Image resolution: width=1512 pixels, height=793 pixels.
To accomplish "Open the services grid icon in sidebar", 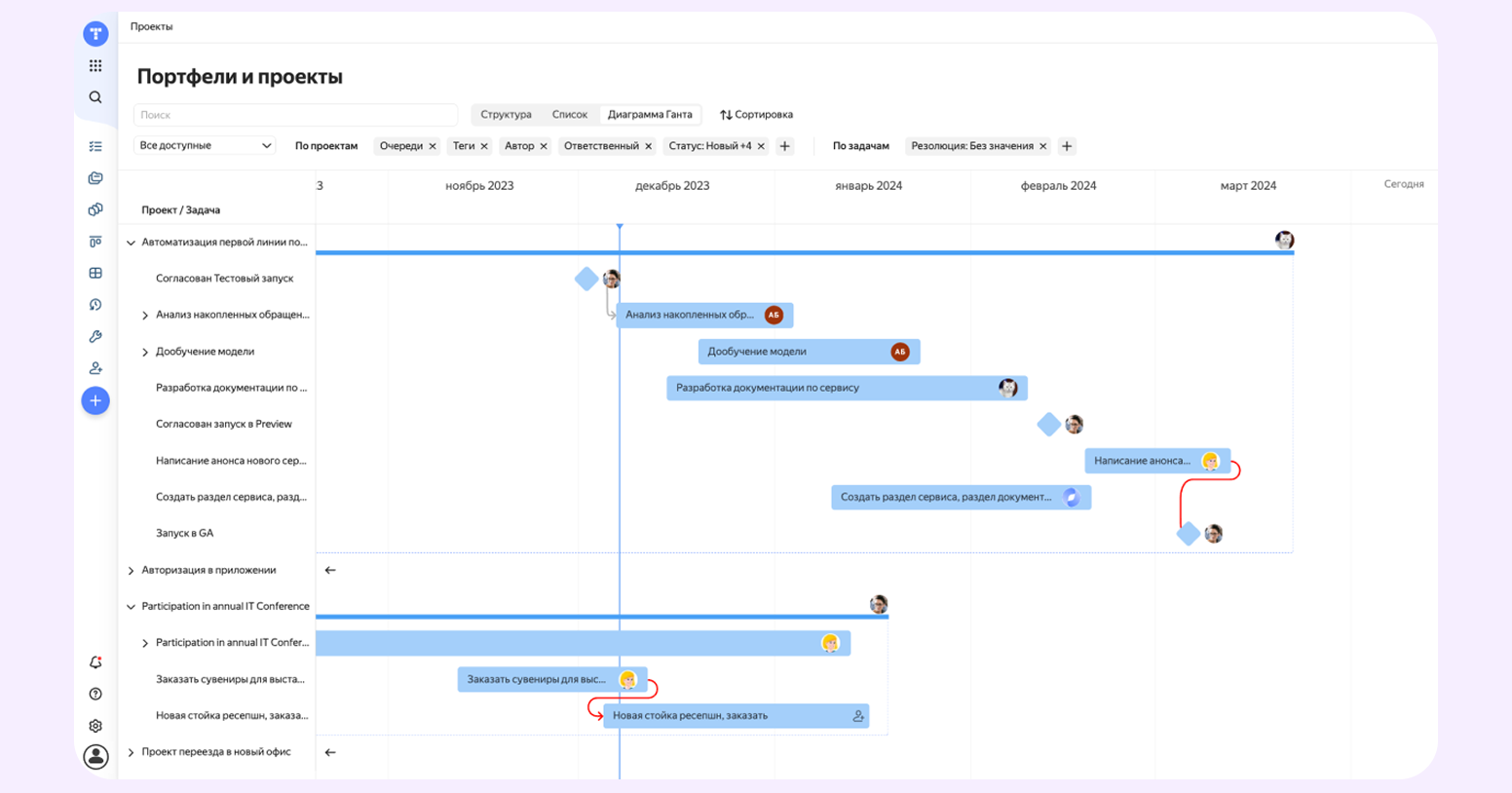I will click(95, 66).
